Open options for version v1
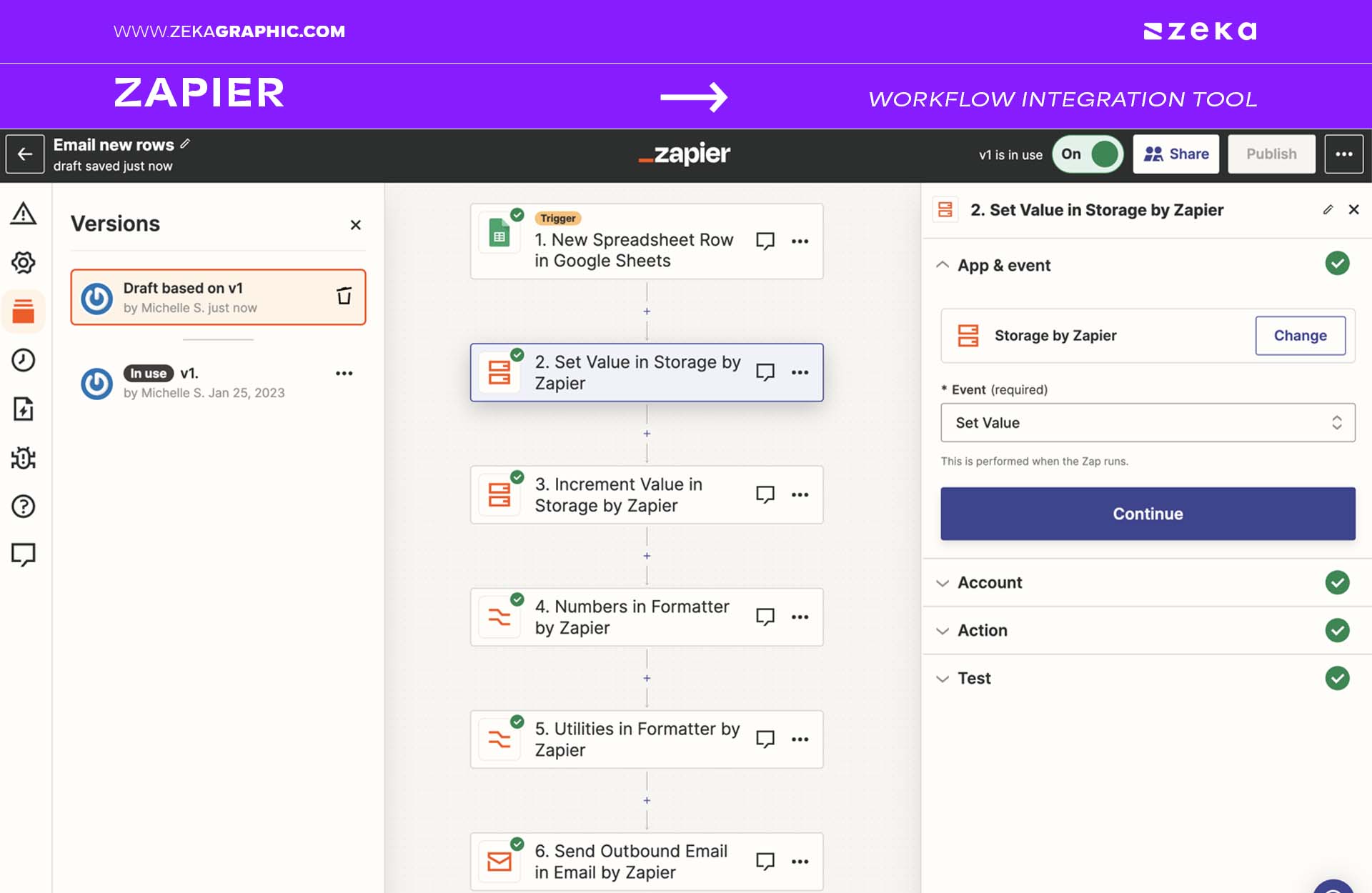 344,372
